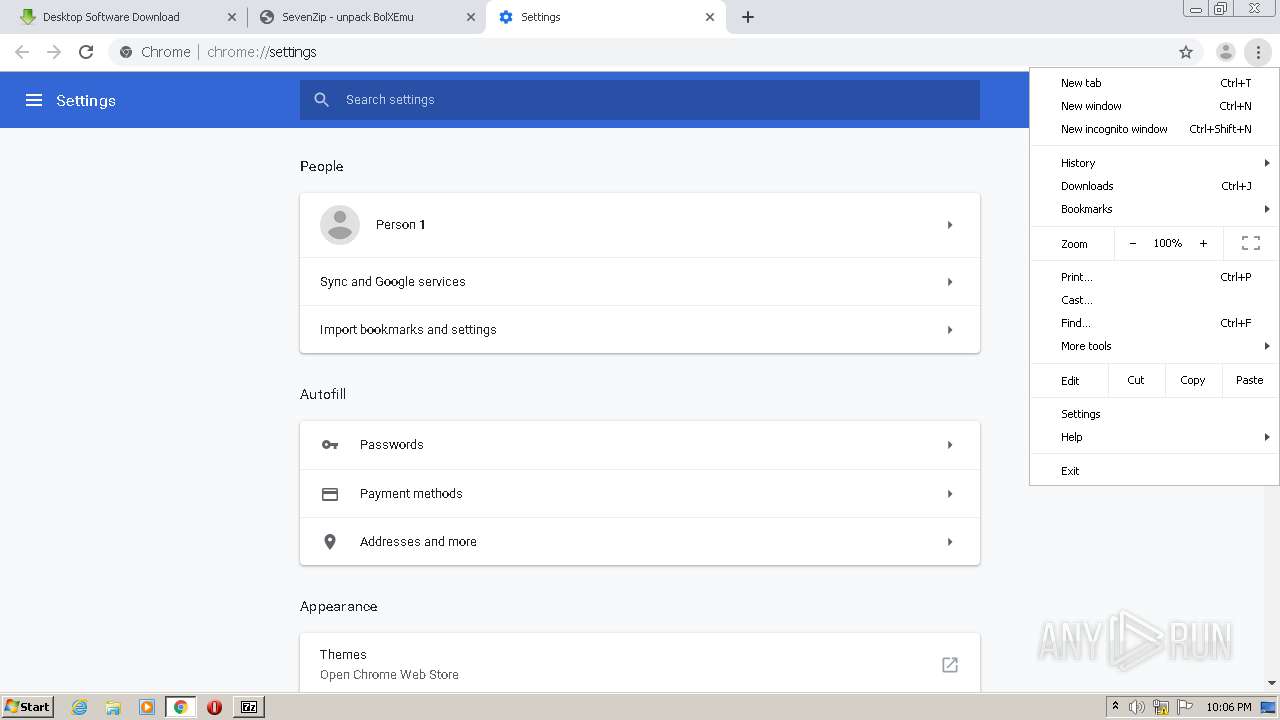
Task: Click Copy in Edit row
Action: tap(1193, 380)
